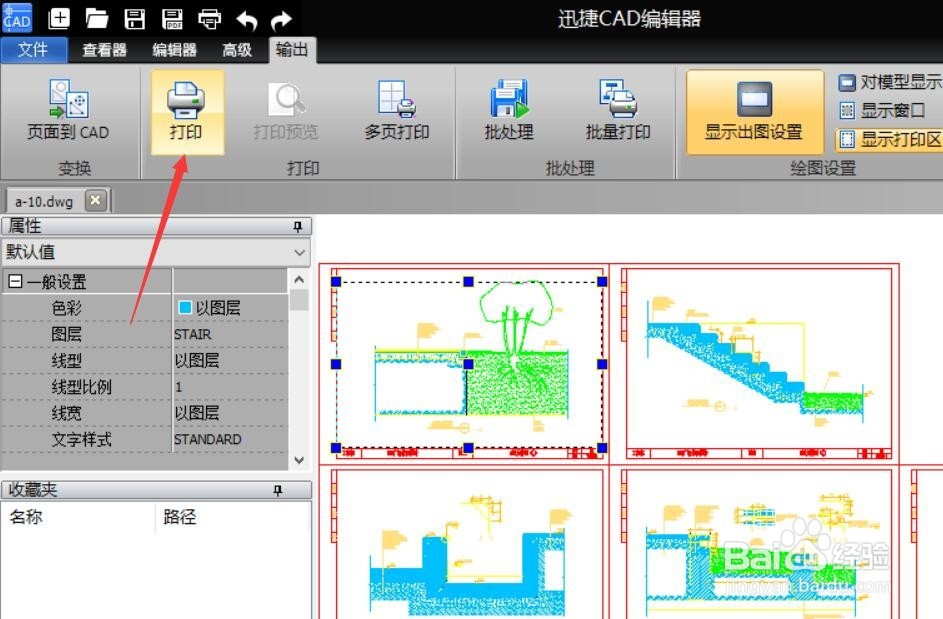The width and height of the screenshot is (943, 619).
Task: Click the blue 色彩 color swatch
Action: [185, 307]
